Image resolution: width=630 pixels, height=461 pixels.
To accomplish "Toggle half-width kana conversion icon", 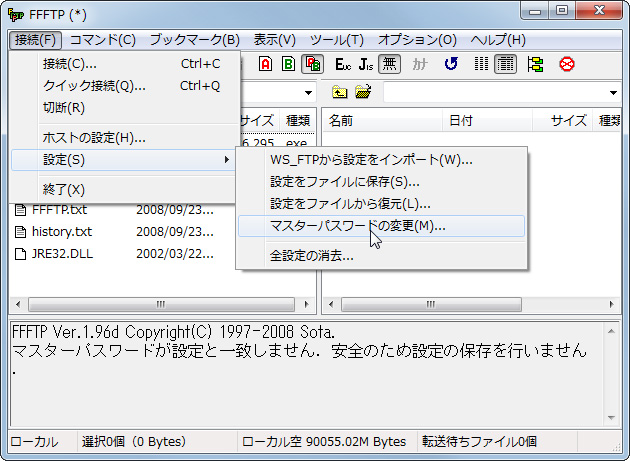I will point(420,64).
